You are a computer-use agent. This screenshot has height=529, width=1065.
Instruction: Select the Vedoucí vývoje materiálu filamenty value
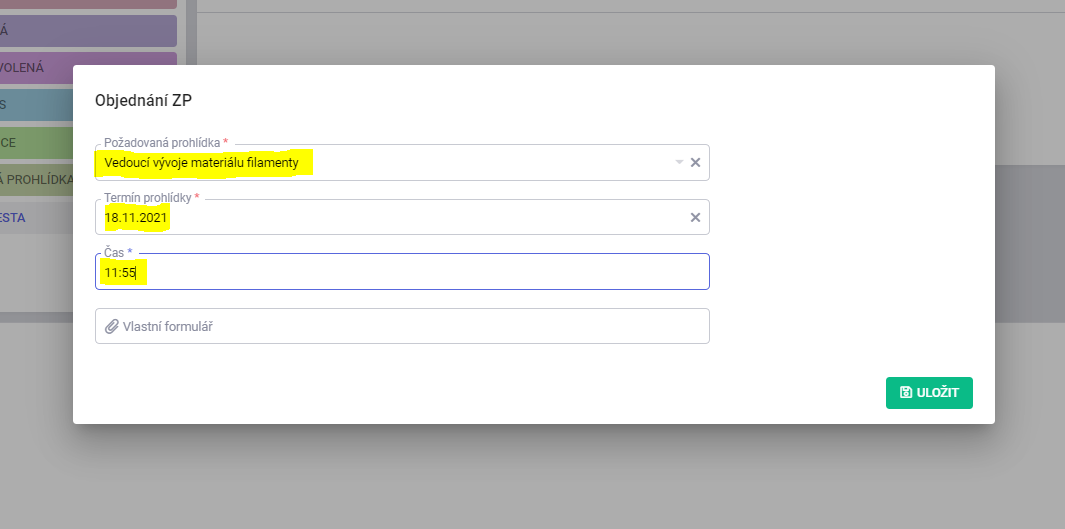coord(202,163)
